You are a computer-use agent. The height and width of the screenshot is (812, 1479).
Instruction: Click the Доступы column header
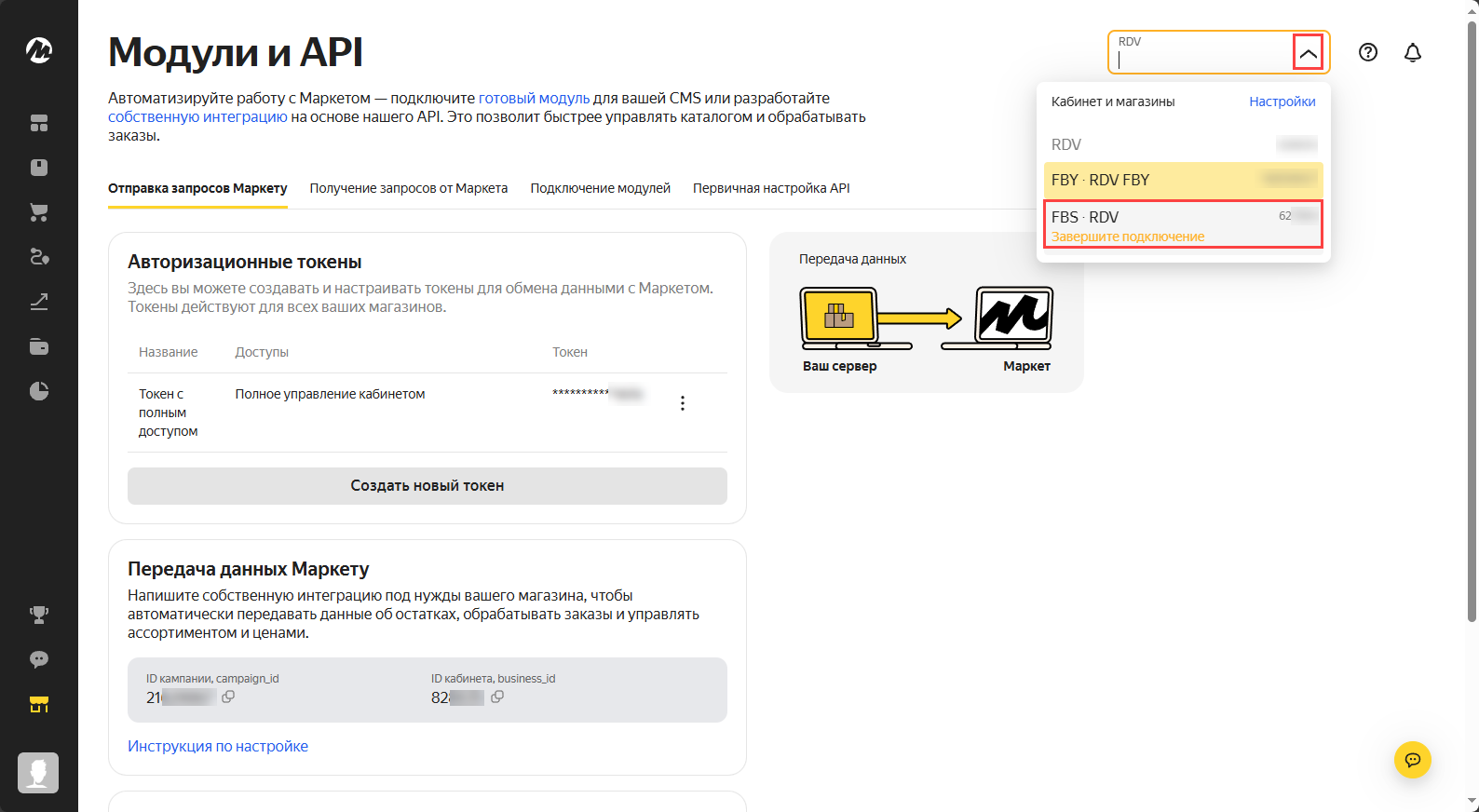262,352
